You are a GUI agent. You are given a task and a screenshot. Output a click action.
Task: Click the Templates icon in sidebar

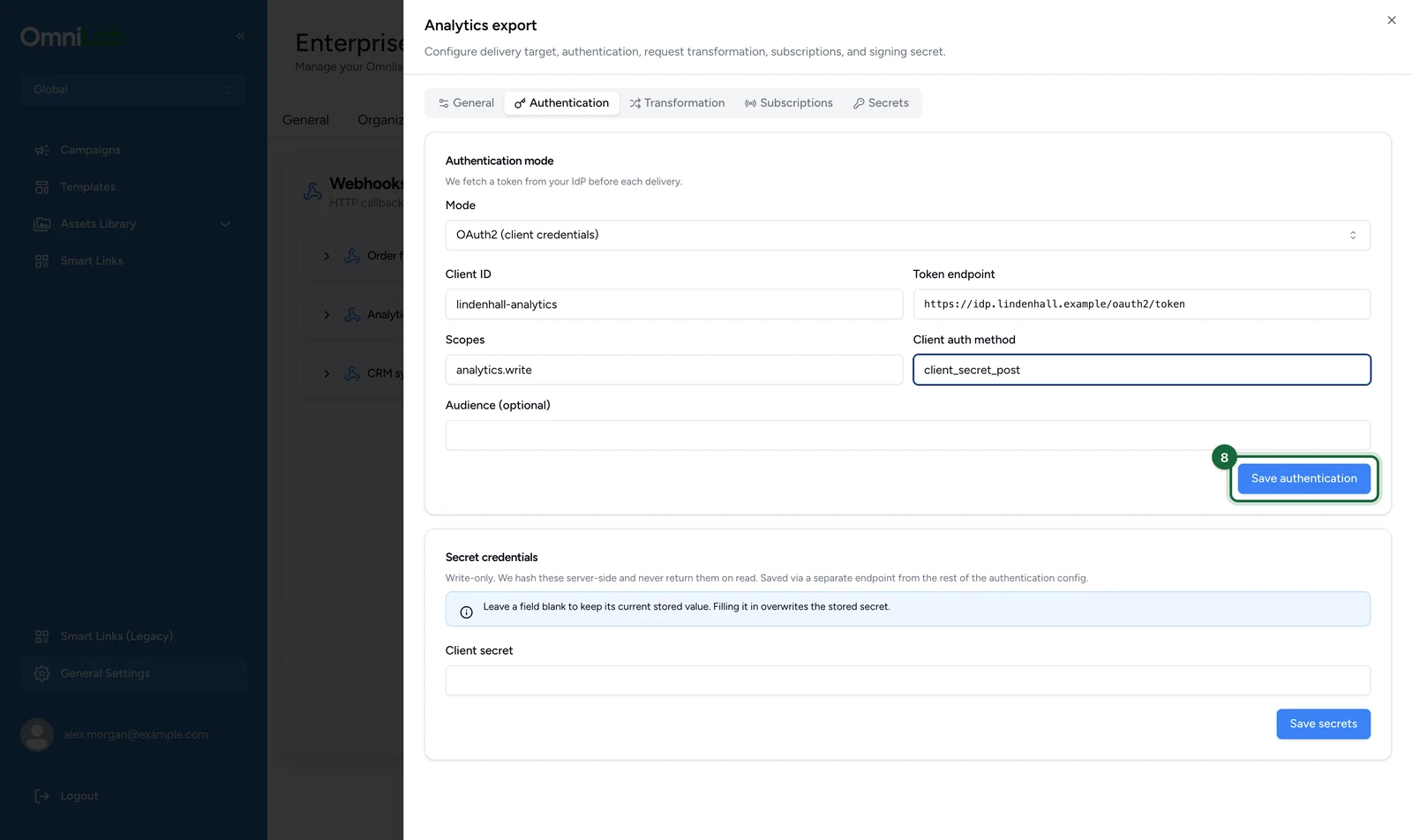[41, 187]
